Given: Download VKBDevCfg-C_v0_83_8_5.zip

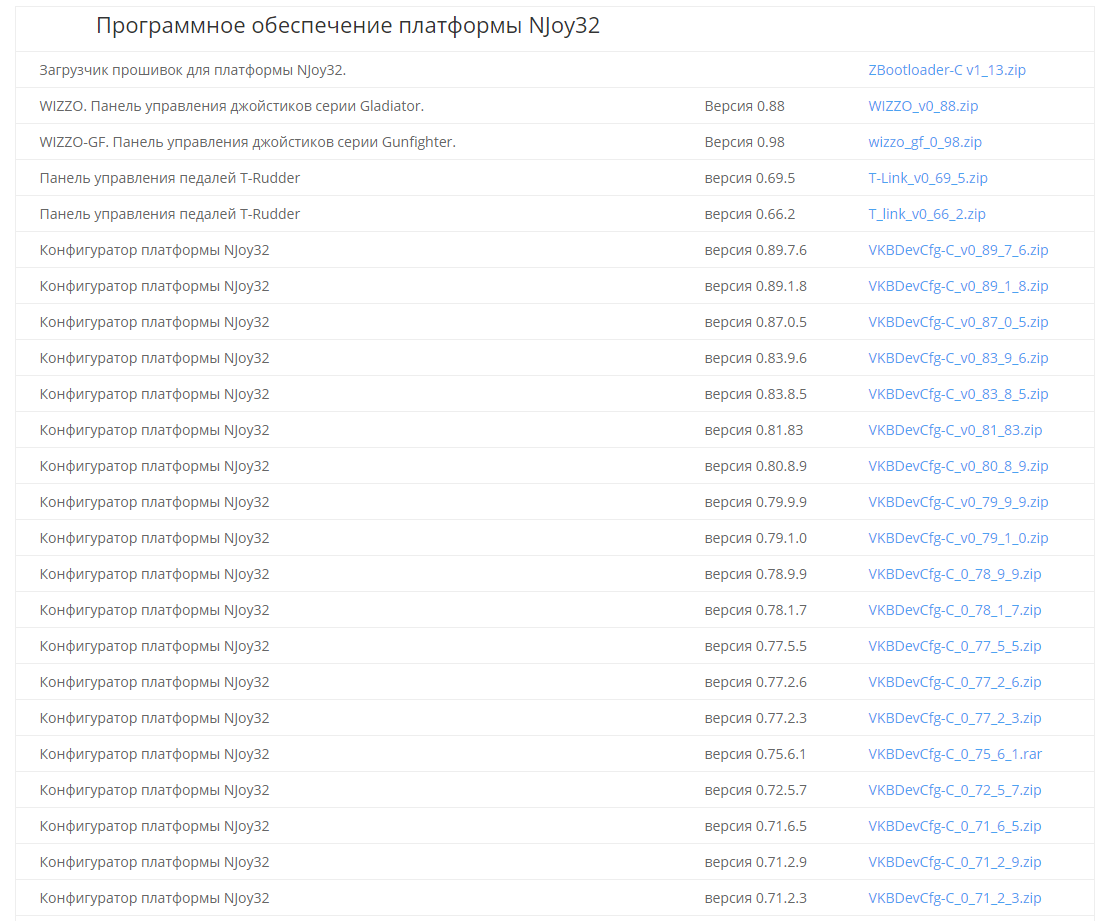Looking at the screenshot, I should click(x=958, y=394).
